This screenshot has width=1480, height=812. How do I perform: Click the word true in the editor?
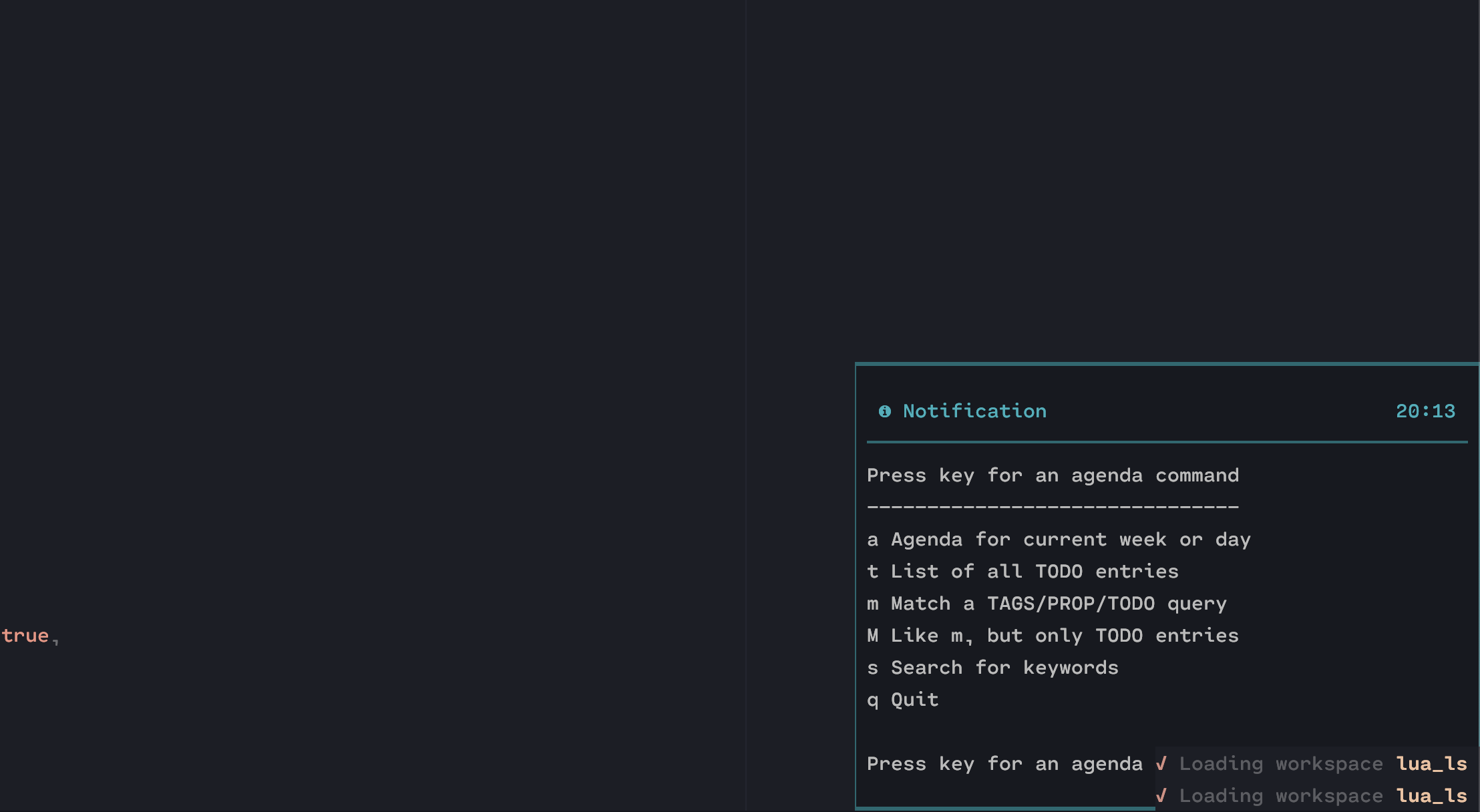point(26,635)
